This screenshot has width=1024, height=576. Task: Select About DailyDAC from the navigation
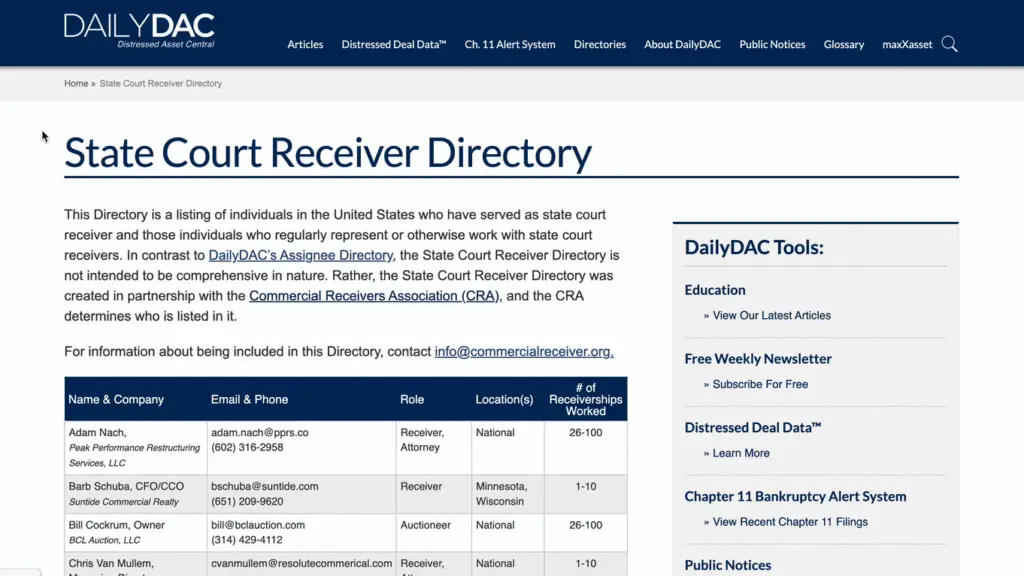[682, 44]
